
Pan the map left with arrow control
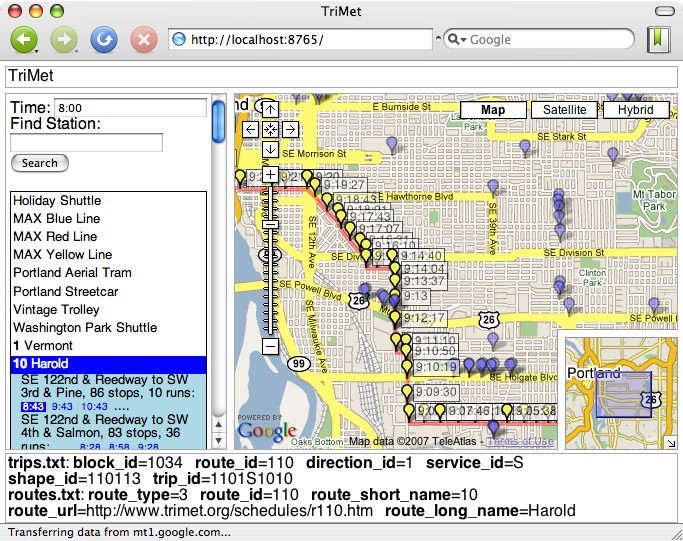(x=249, y=129)
